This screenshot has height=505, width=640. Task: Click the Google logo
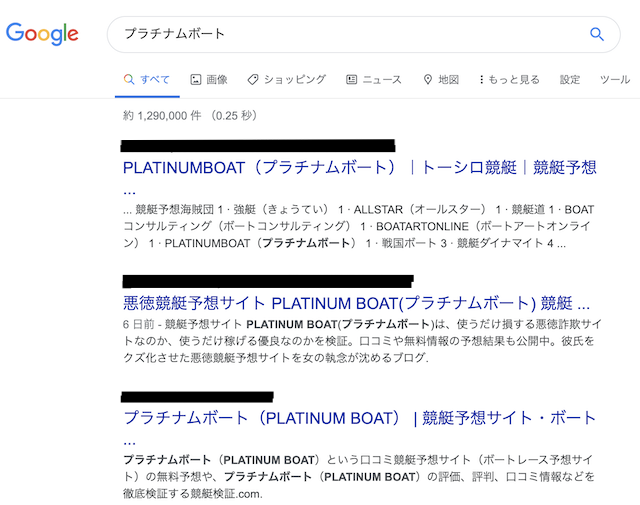coord(42,33)
